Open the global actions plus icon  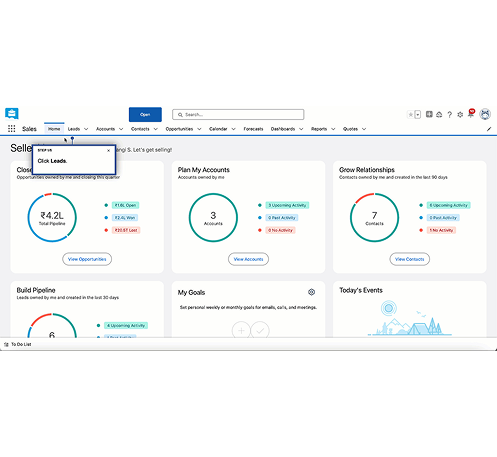coord(429,114)
